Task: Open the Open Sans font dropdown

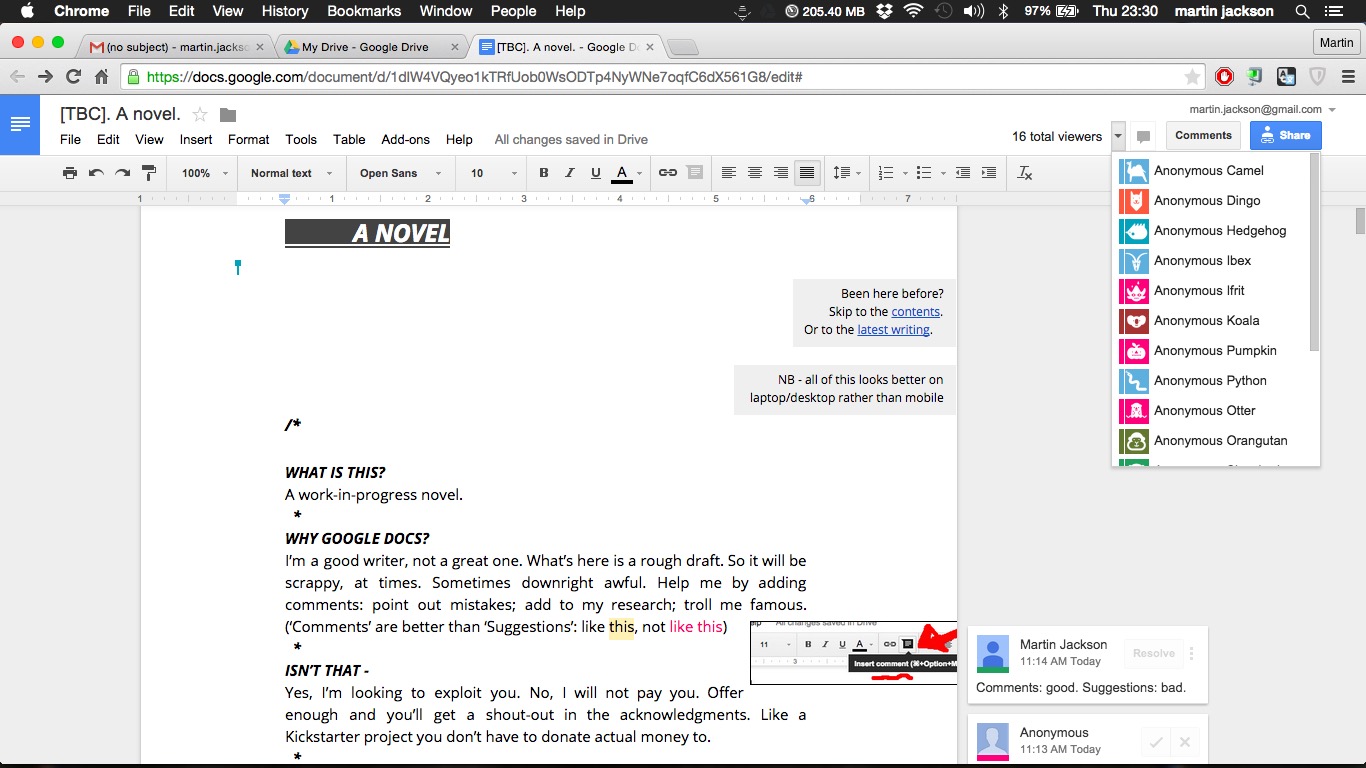Action: pos(400,173)
